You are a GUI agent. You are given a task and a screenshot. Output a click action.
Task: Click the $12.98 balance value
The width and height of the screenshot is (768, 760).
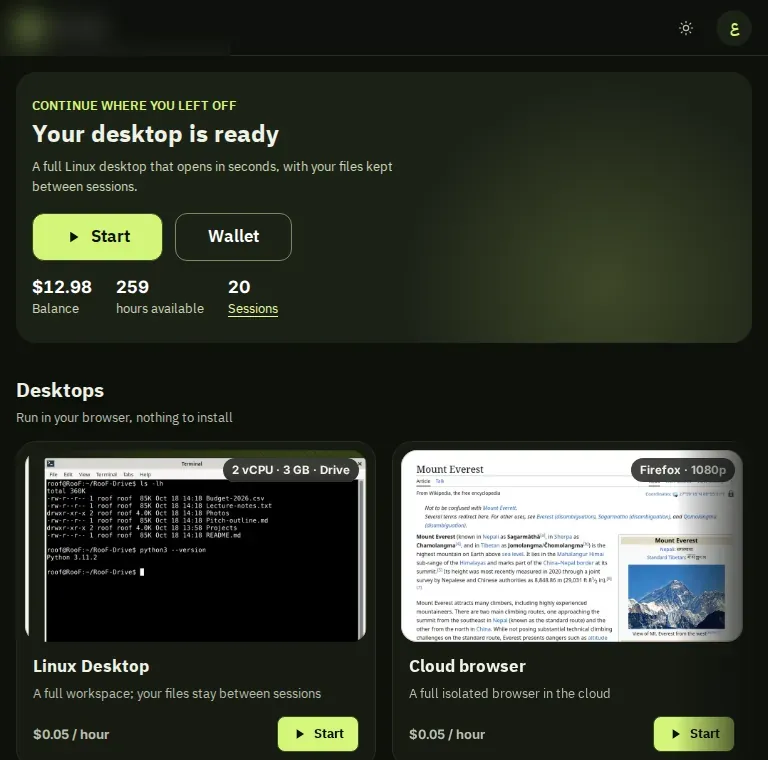(x=62, y=287)
